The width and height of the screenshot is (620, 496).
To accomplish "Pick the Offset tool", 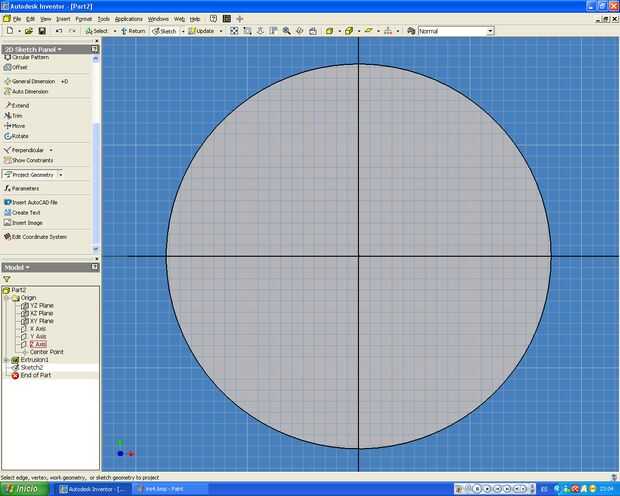I will click(x=19, y=67).
